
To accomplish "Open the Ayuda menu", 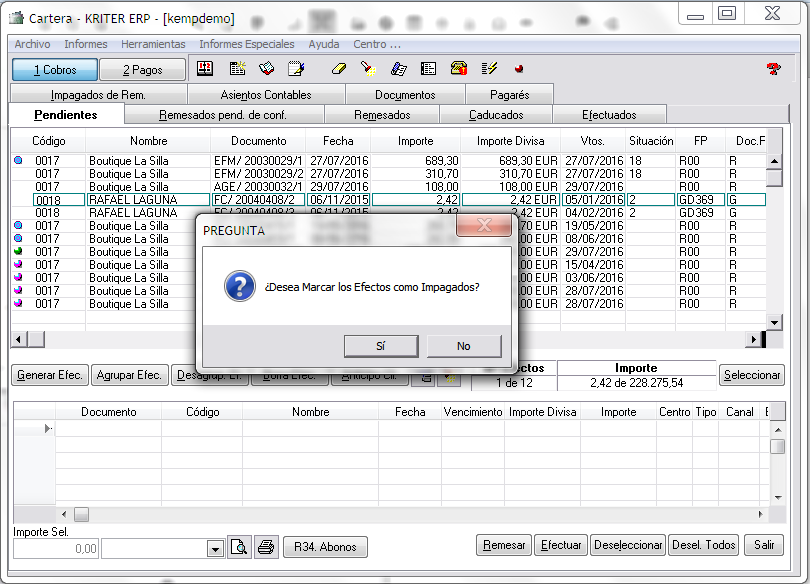I will pyautogui.click(x=324, y=44).
